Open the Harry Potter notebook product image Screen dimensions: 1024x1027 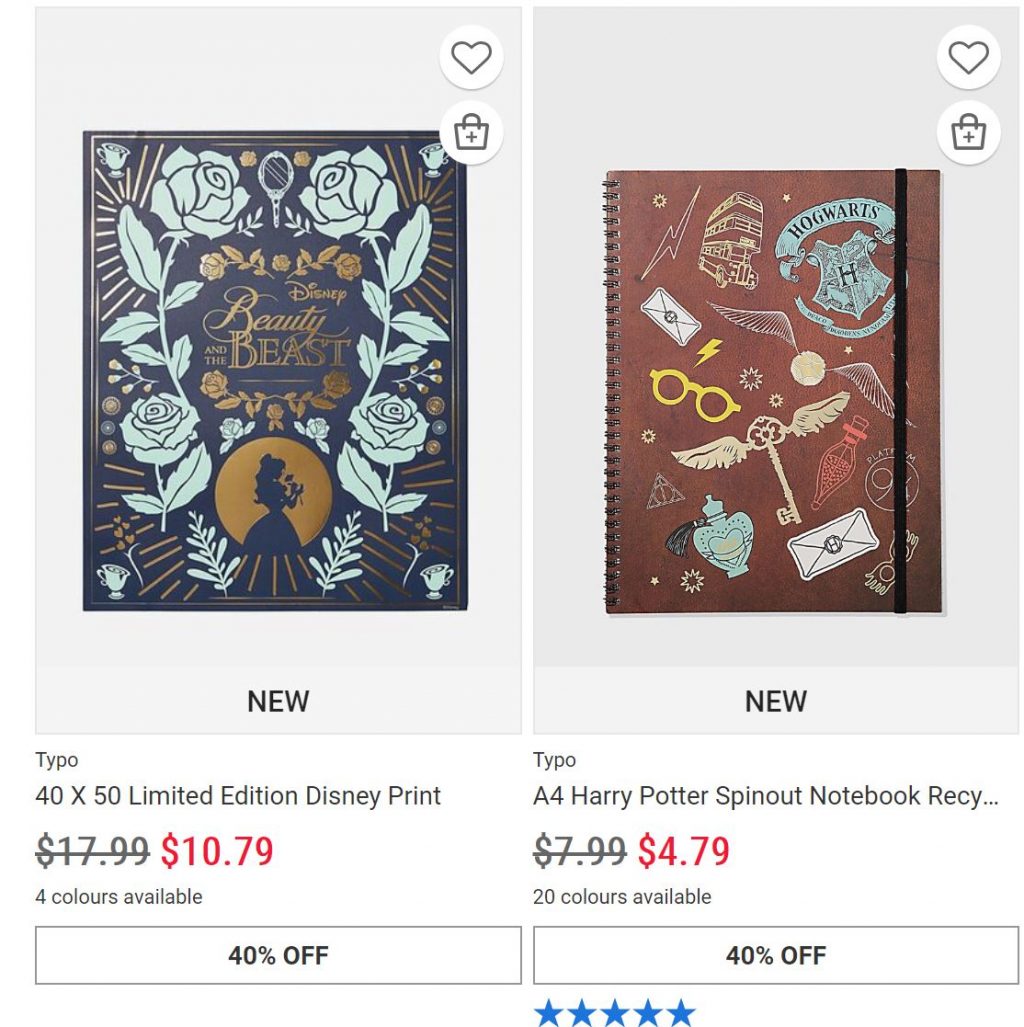coord(772,392)
